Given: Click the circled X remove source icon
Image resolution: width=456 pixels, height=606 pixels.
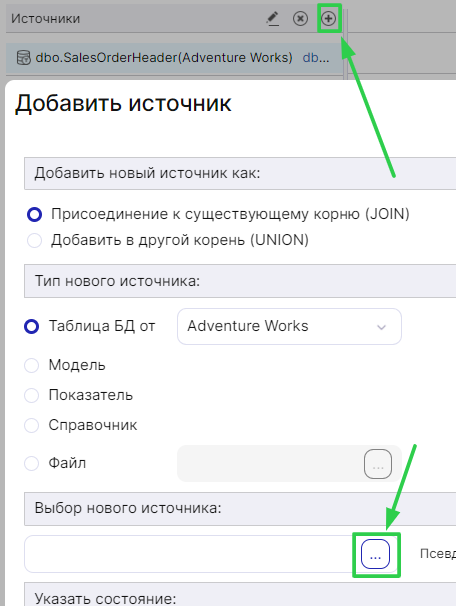Looking at the screenshot, I should [x=300, y=19].
